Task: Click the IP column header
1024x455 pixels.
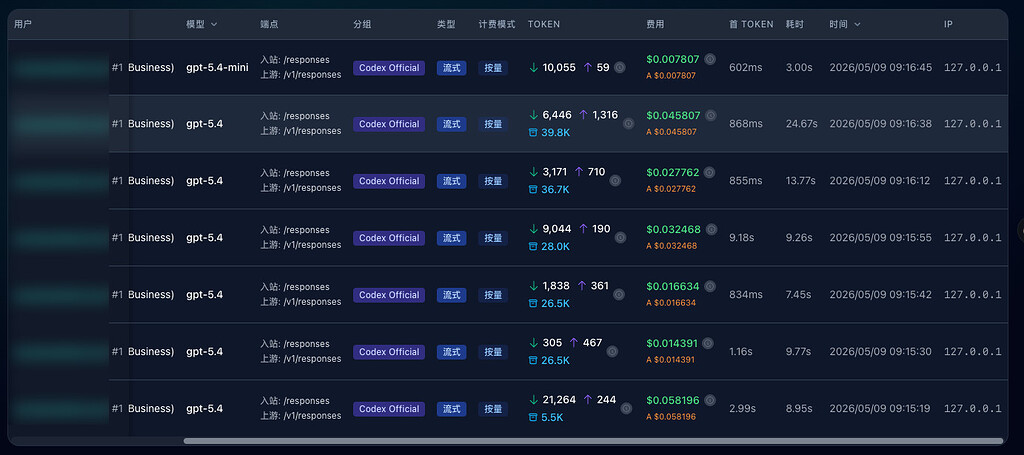Action: 948,24
